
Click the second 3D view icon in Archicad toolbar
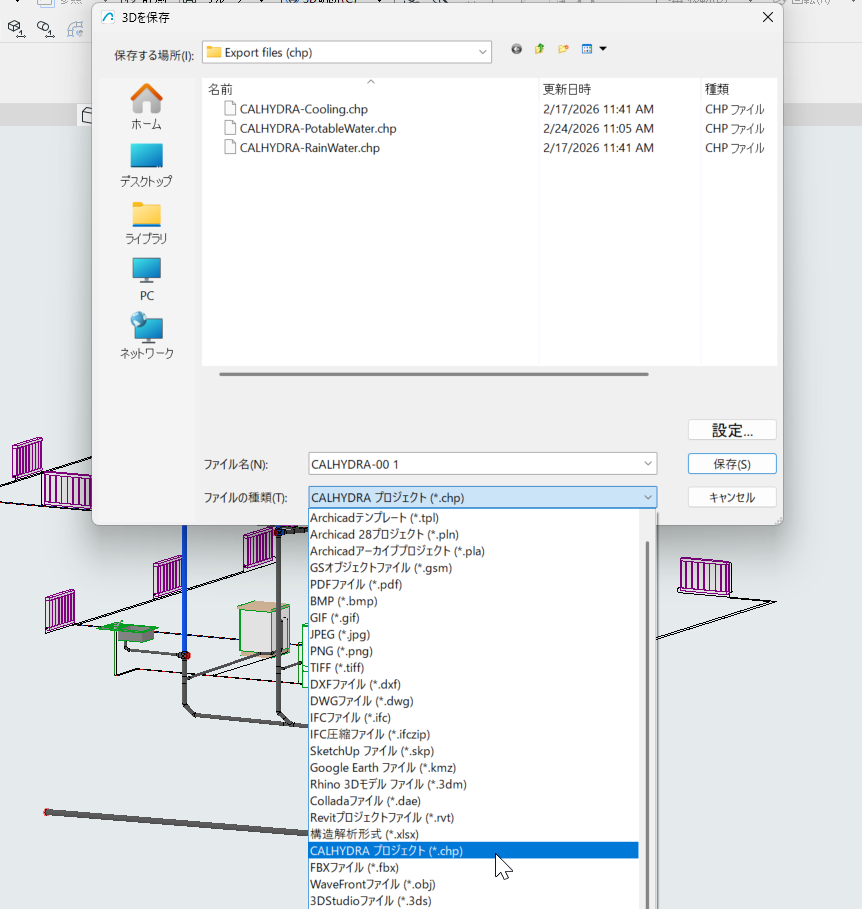45,28
